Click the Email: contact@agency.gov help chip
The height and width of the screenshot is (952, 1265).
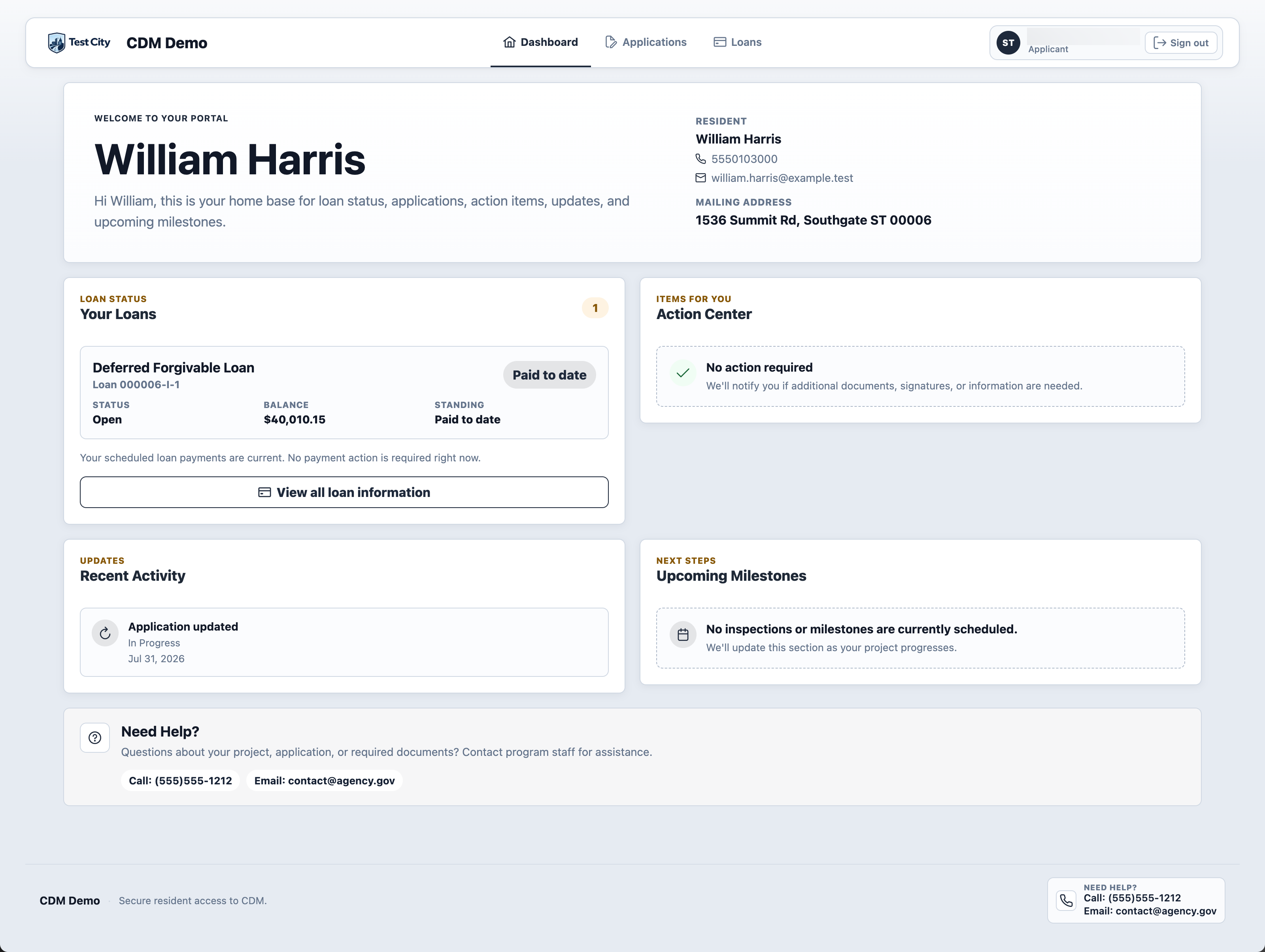pos(324,780)
